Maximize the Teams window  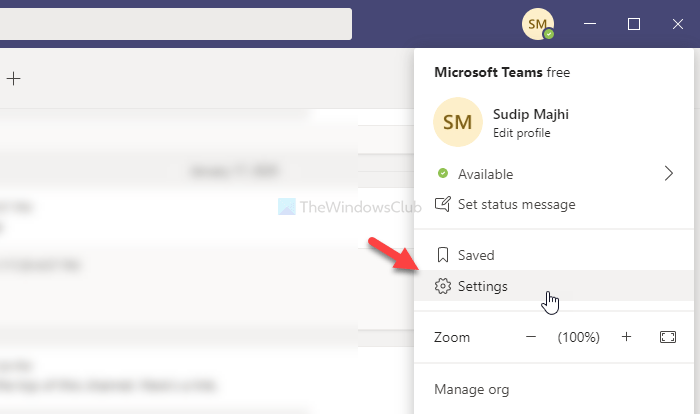(634, 24)
